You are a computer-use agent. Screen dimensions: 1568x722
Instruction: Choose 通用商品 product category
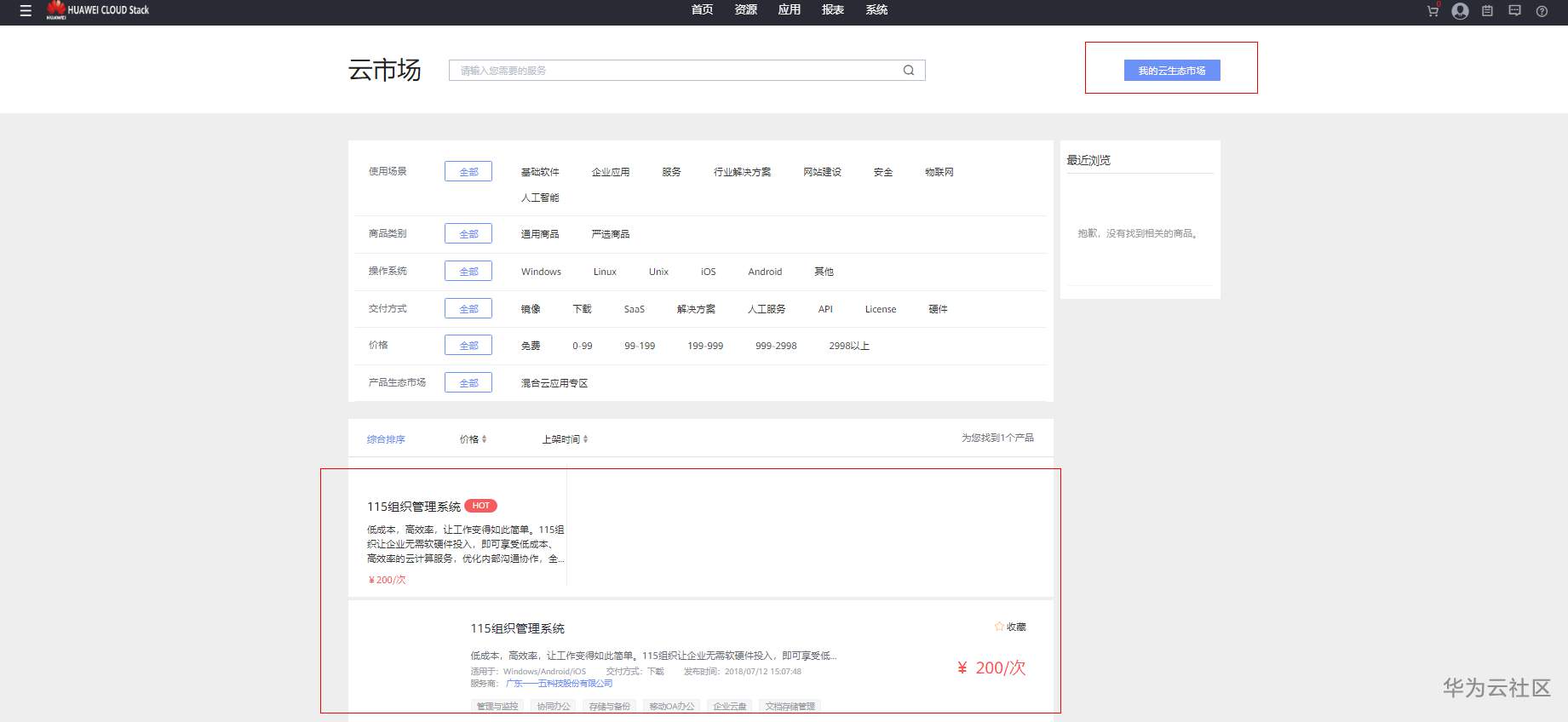point(540,234)
